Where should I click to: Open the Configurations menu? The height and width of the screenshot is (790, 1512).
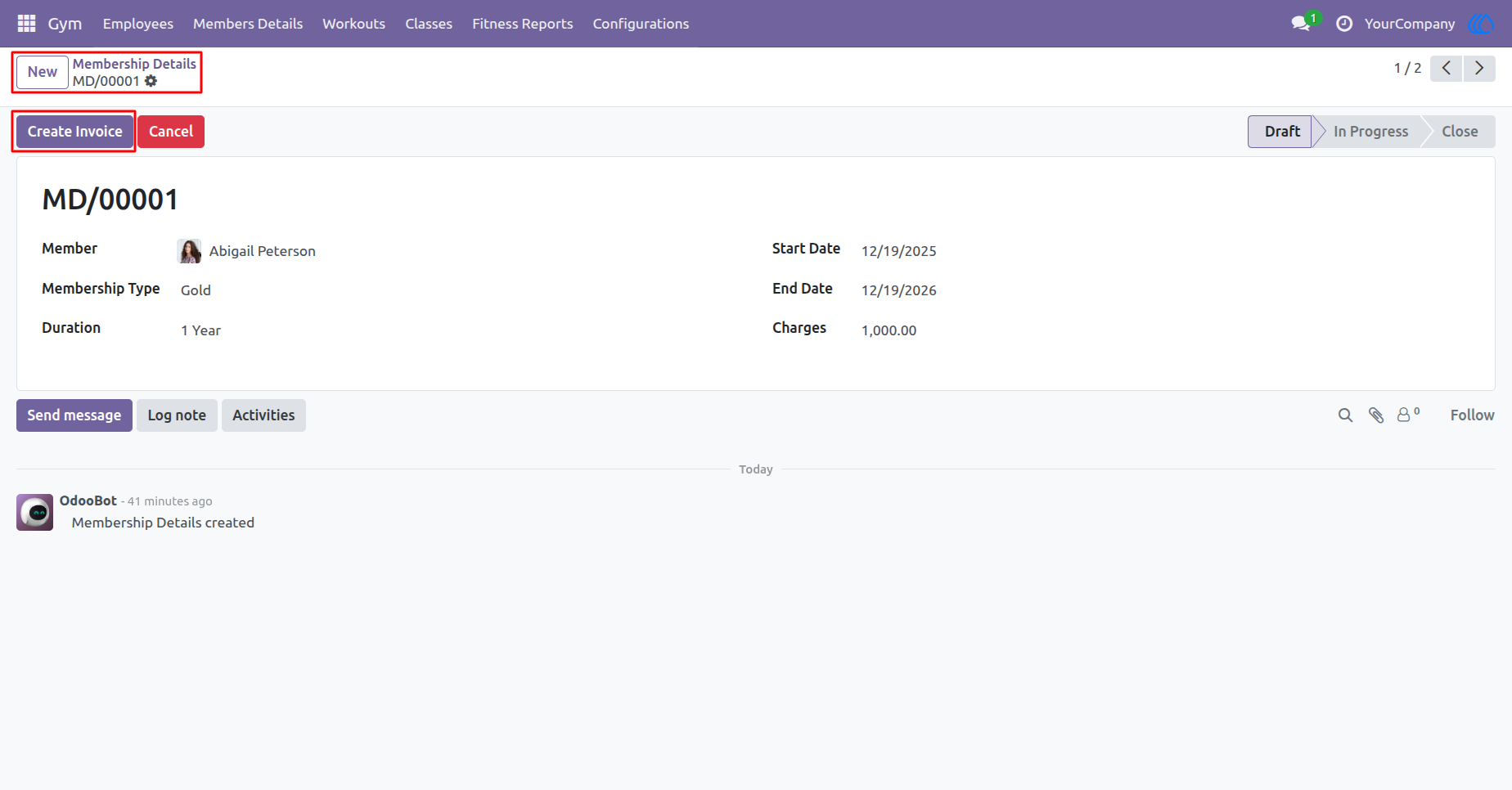[x=641, y=24]
